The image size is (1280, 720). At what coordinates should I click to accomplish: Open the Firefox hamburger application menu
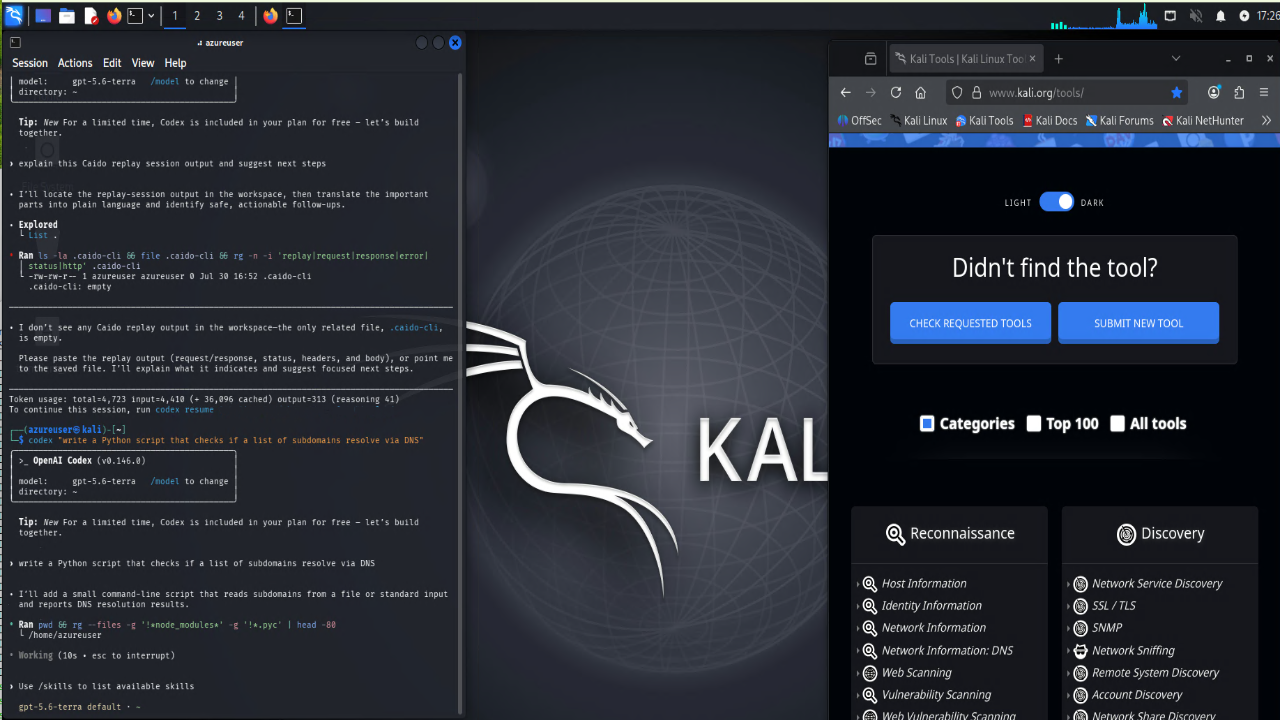(1266, 92)
